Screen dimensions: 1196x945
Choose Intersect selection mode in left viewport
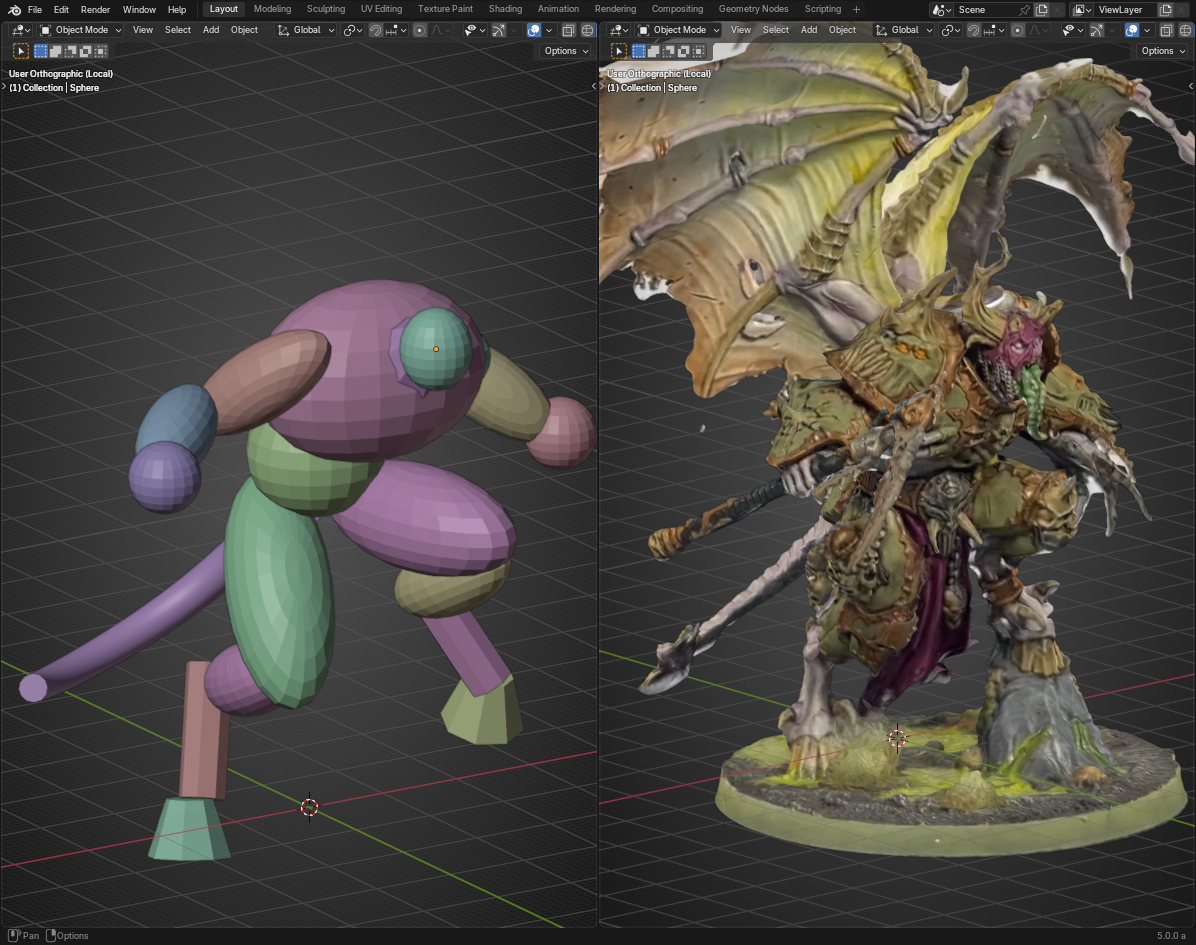100,51
